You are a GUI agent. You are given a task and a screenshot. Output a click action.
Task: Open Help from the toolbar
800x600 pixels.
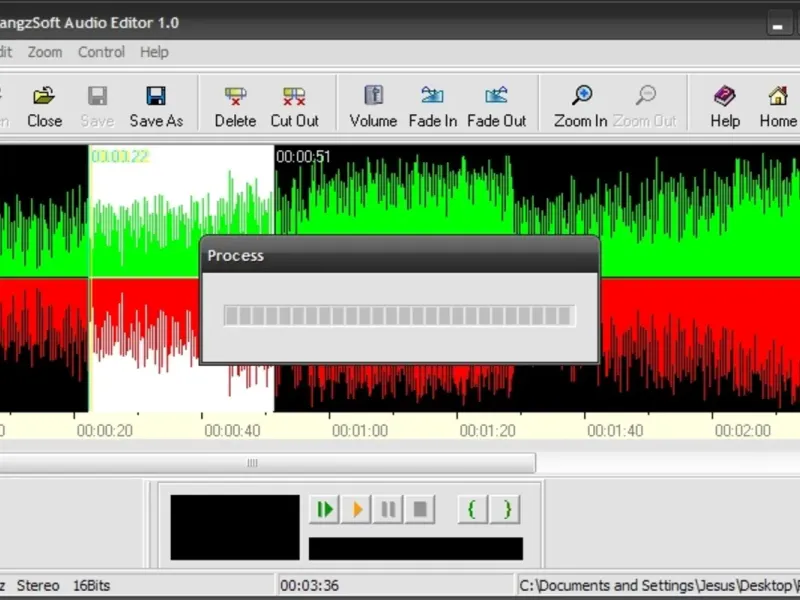point(725,107)
